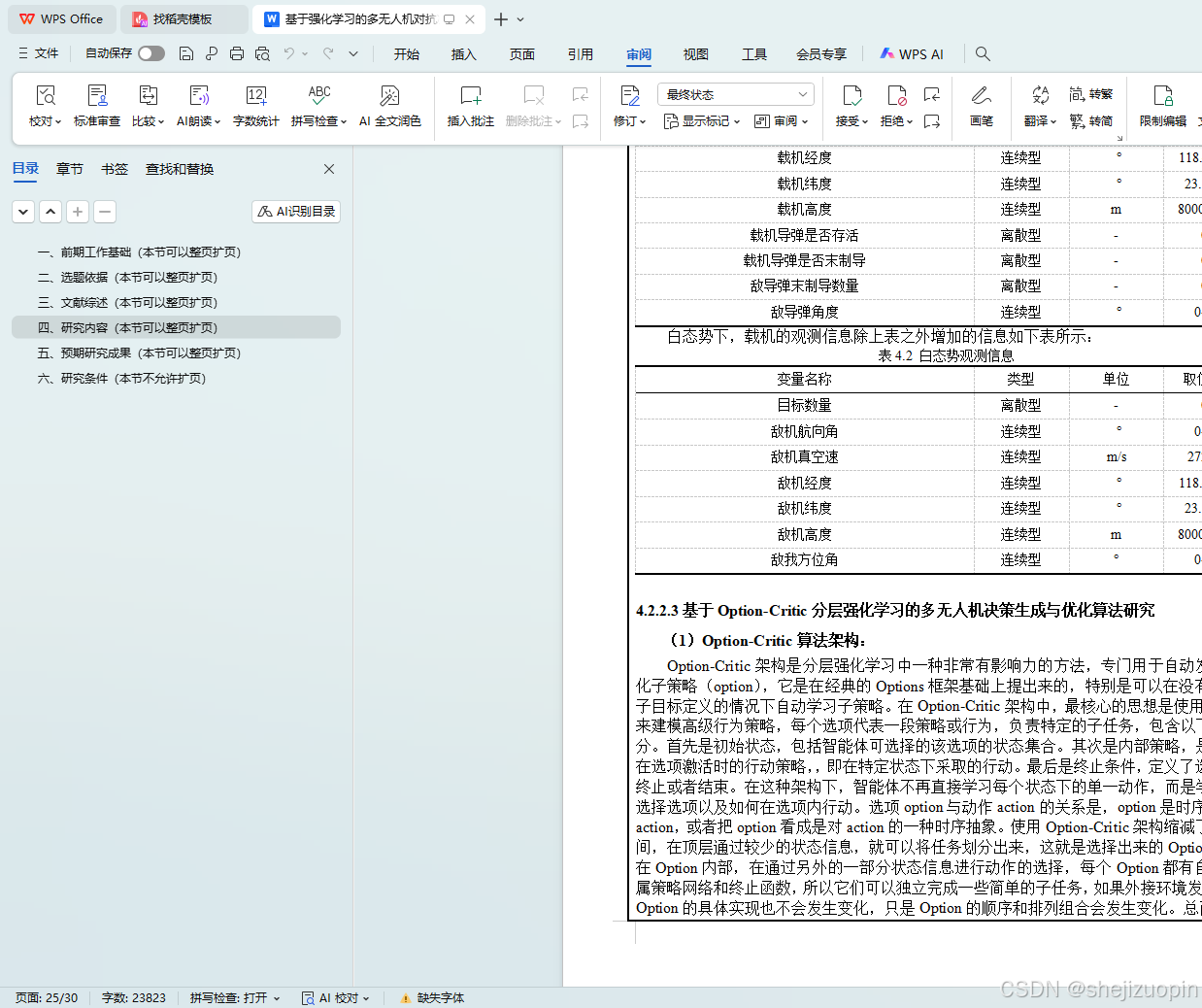This screenshot has width=1202, height=1008.
Task: Open print preview icon
Action: (x=262, y=53)
